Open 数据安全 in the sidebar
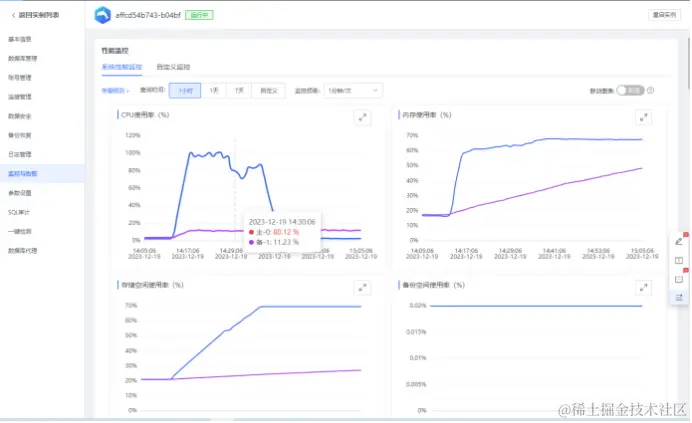This screenshot has height=423, width=692. pyautogui.click(x=20, y=116)
